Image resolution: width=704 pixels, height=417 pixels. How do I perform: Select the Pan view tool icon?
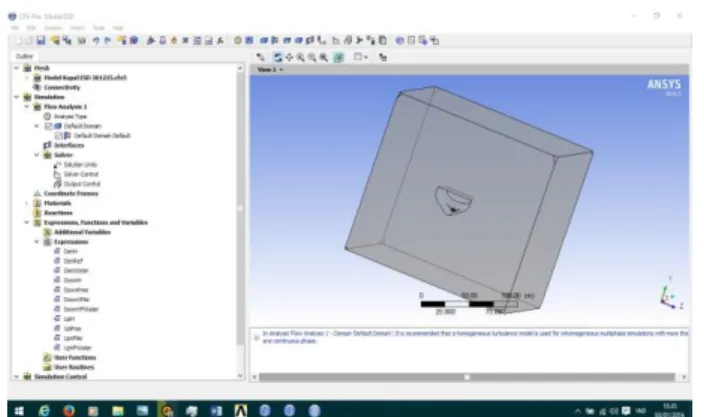click(x=289, y=57)
